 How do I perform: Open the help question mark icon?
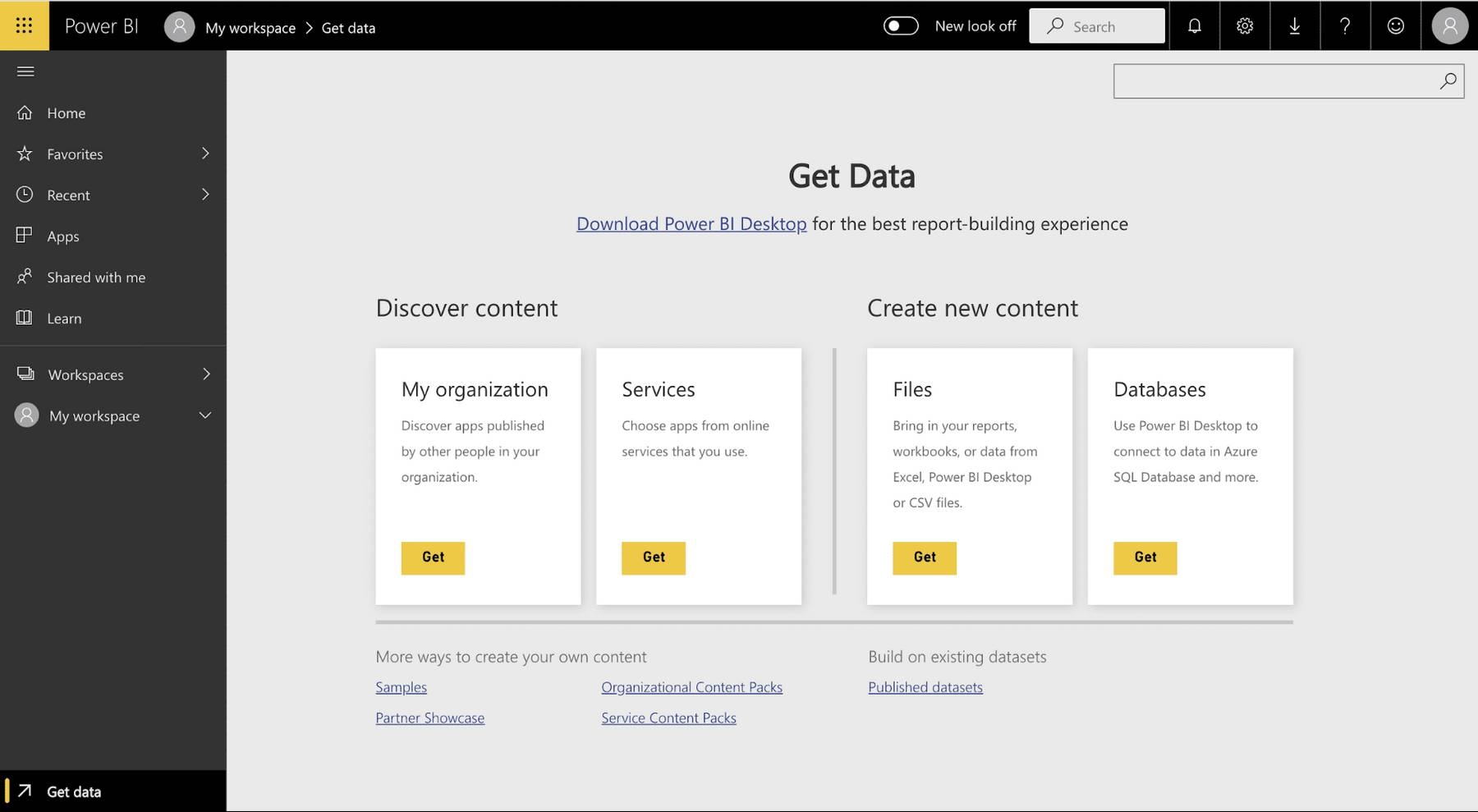tap(1345, 26)
